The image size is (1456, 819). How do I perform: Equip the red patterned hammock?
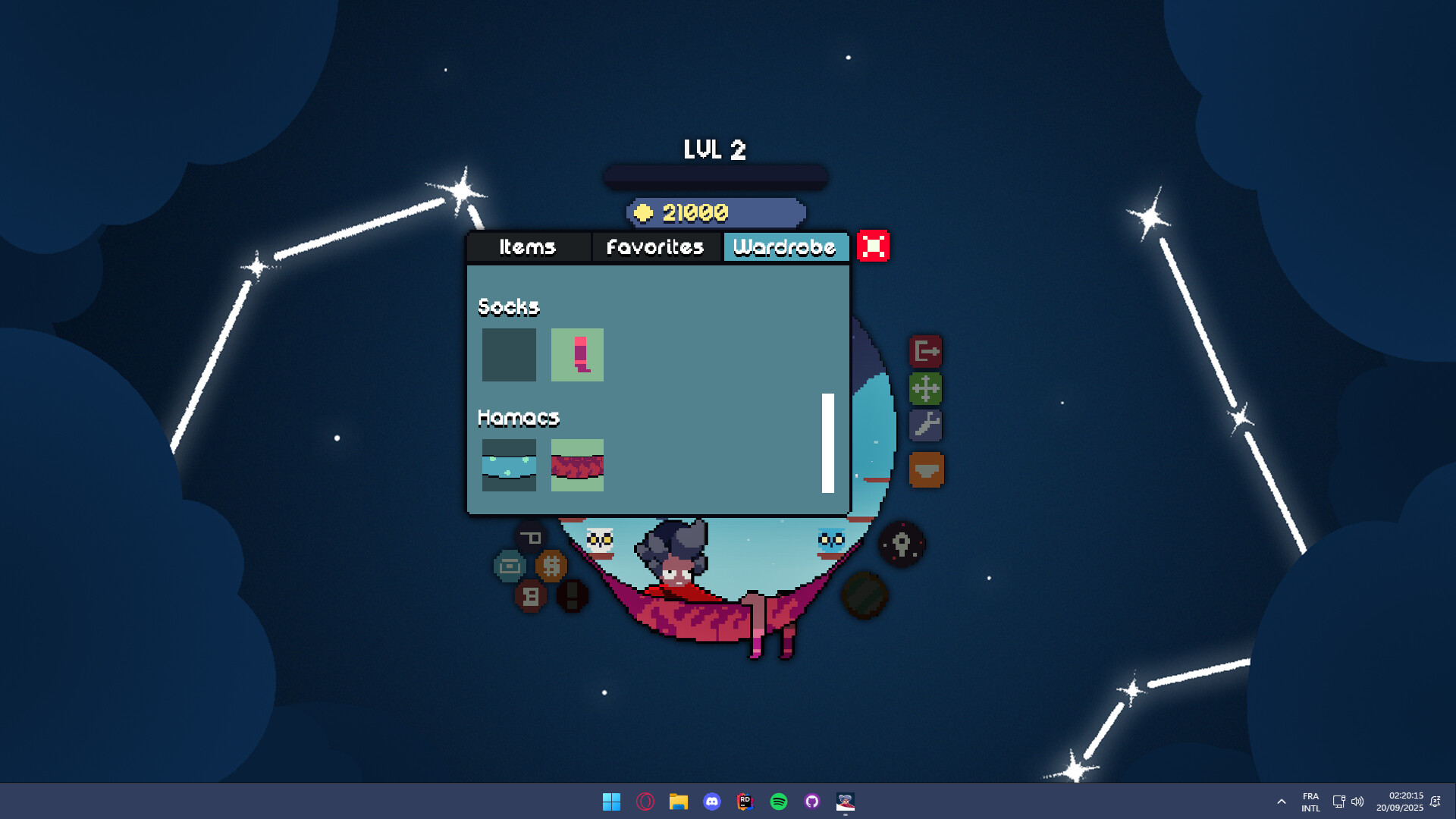(577, 466)
